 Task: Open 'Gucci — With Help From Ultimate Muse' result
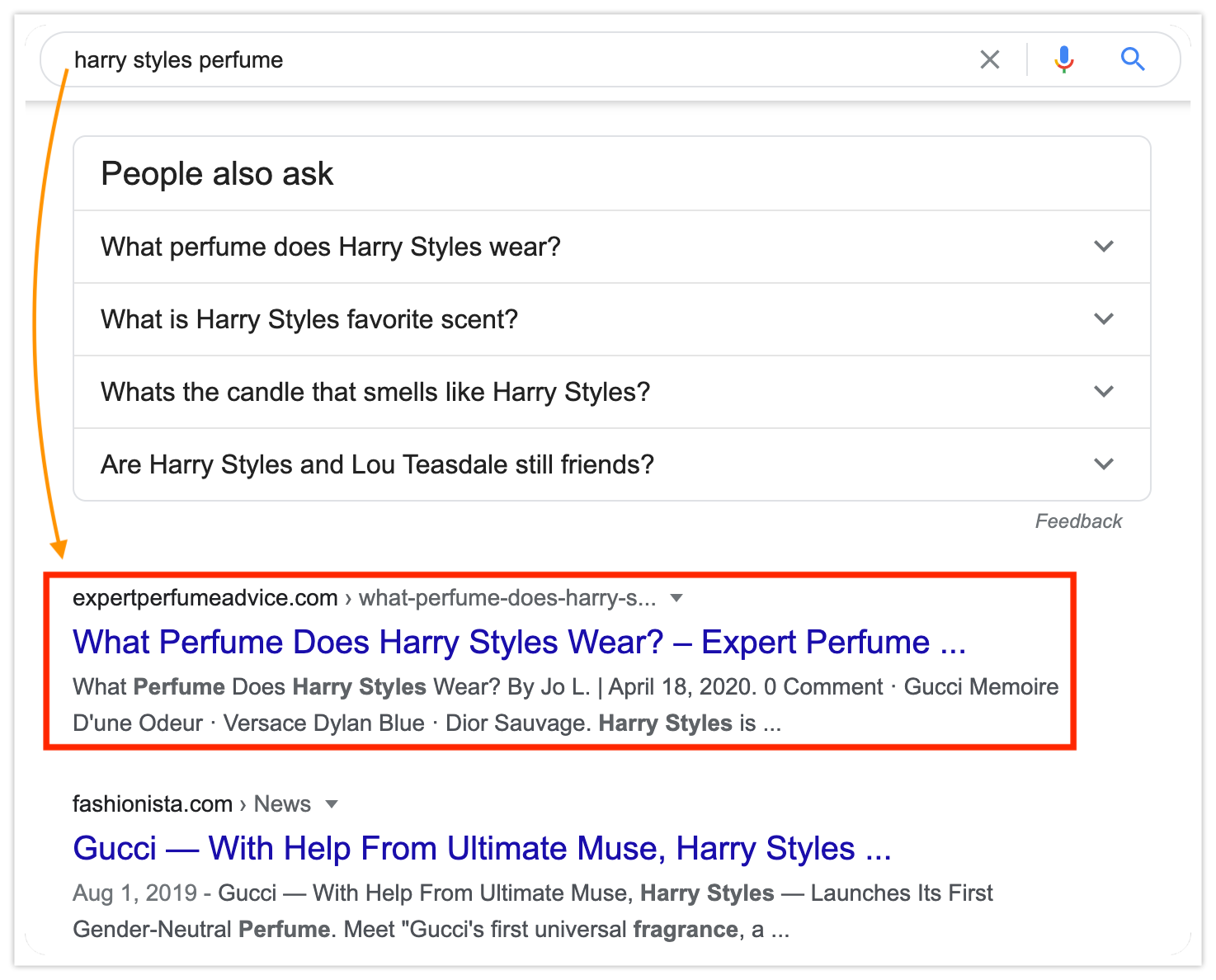(482, 848)
